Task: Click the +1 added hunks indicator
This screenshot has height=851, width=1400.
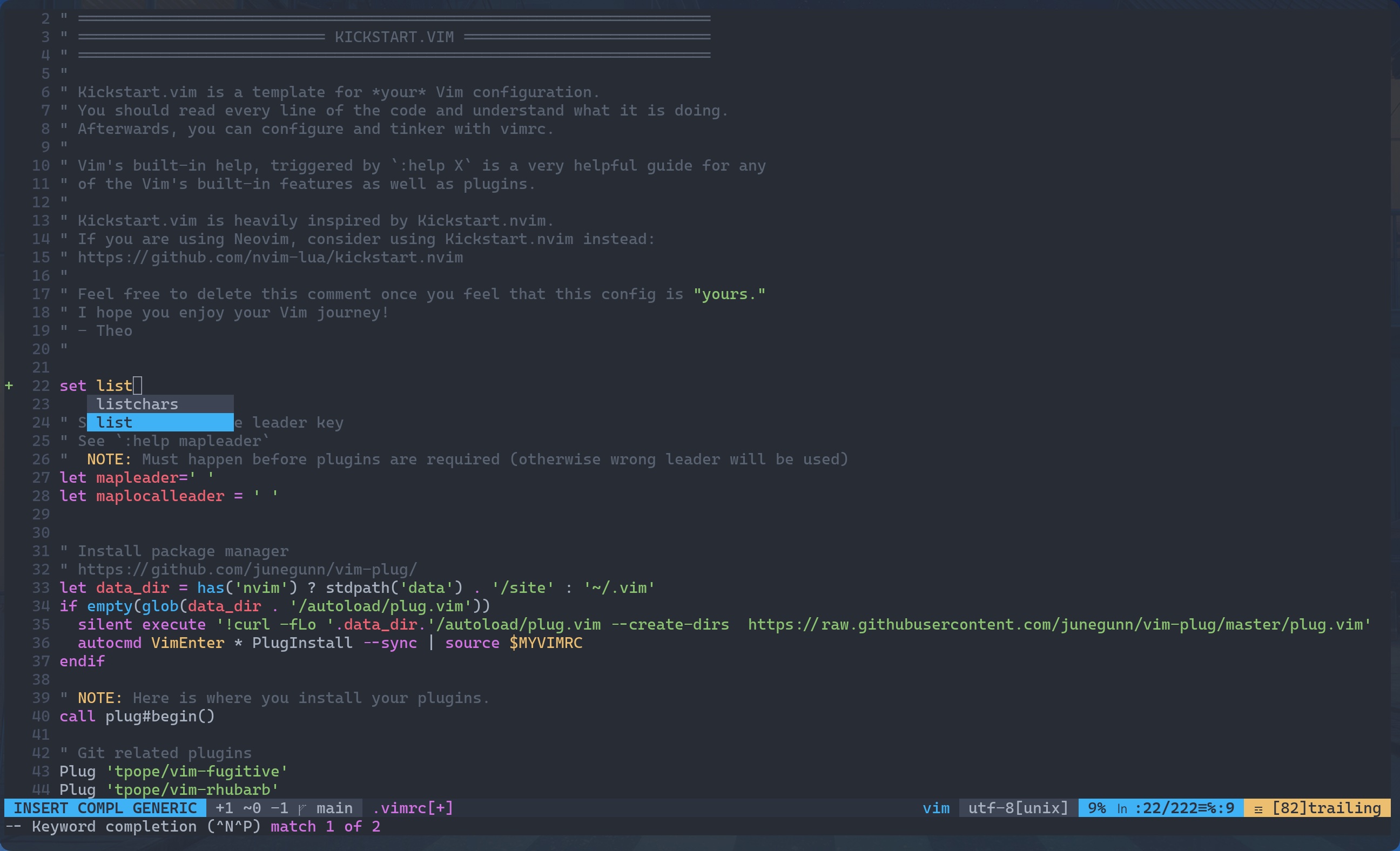Action: point(225,808)
